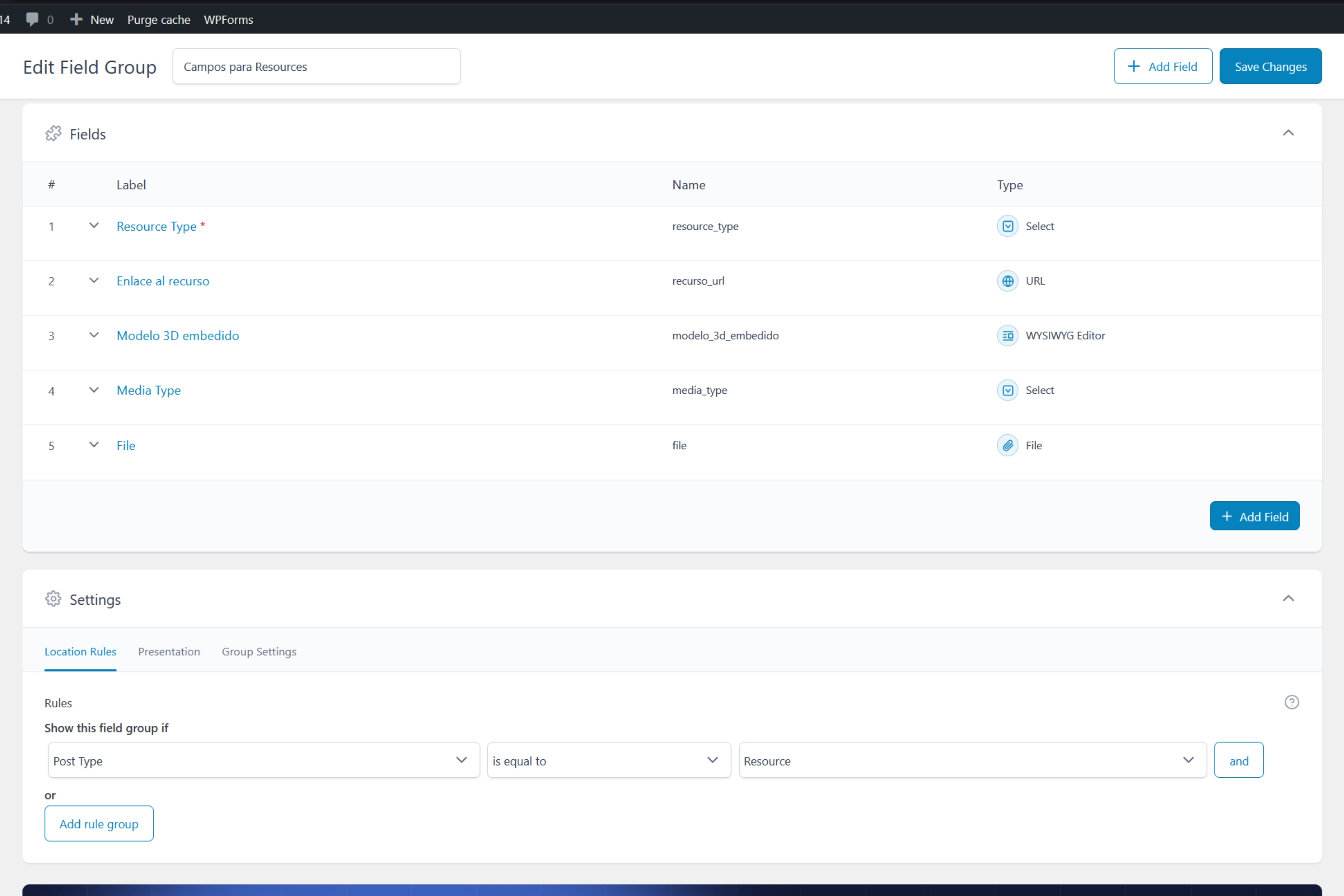Switch to the Presentation tab
This screenshot has height=896, width=1344.
169,651
